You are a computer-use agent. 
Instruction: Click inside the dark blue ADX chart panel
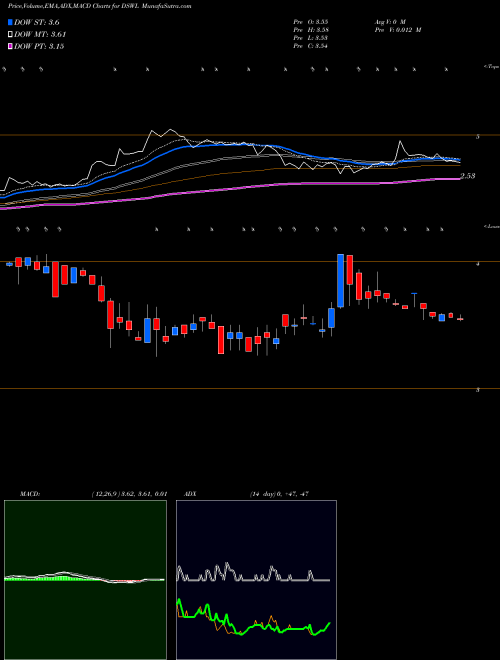[256, 580]
